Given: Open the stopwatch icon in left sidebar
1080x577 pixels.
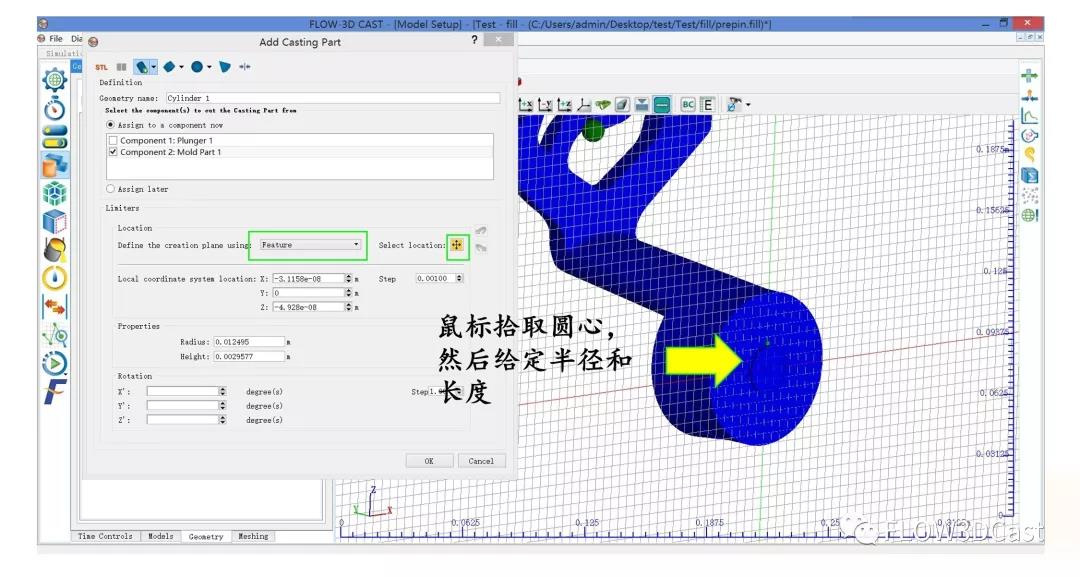Looking at the screenshot, I should (x=55, y=107).
